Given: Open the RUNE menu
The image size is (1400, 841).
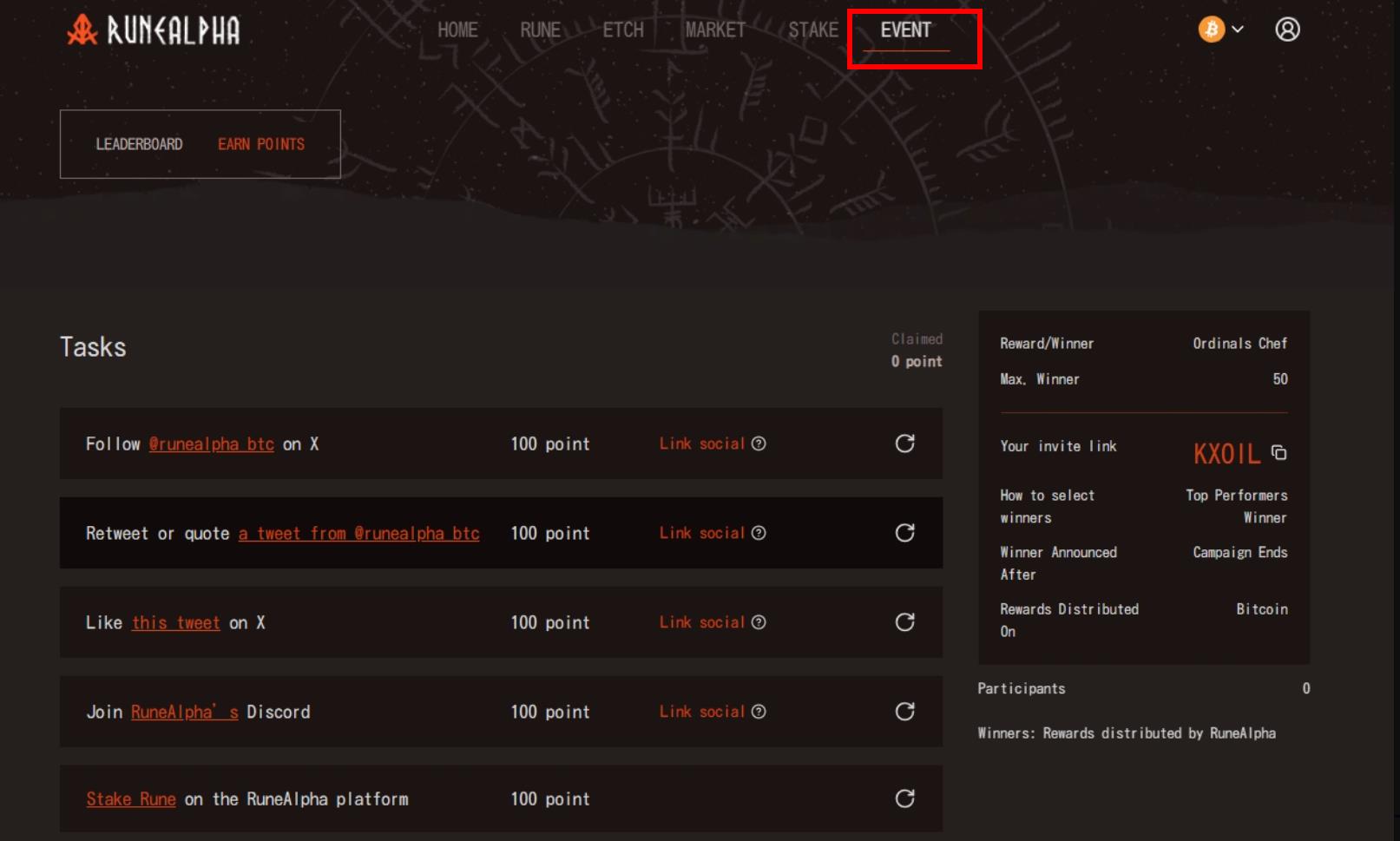Looking at the screenshot, I should pyautogui.click(x=540, y=30).
